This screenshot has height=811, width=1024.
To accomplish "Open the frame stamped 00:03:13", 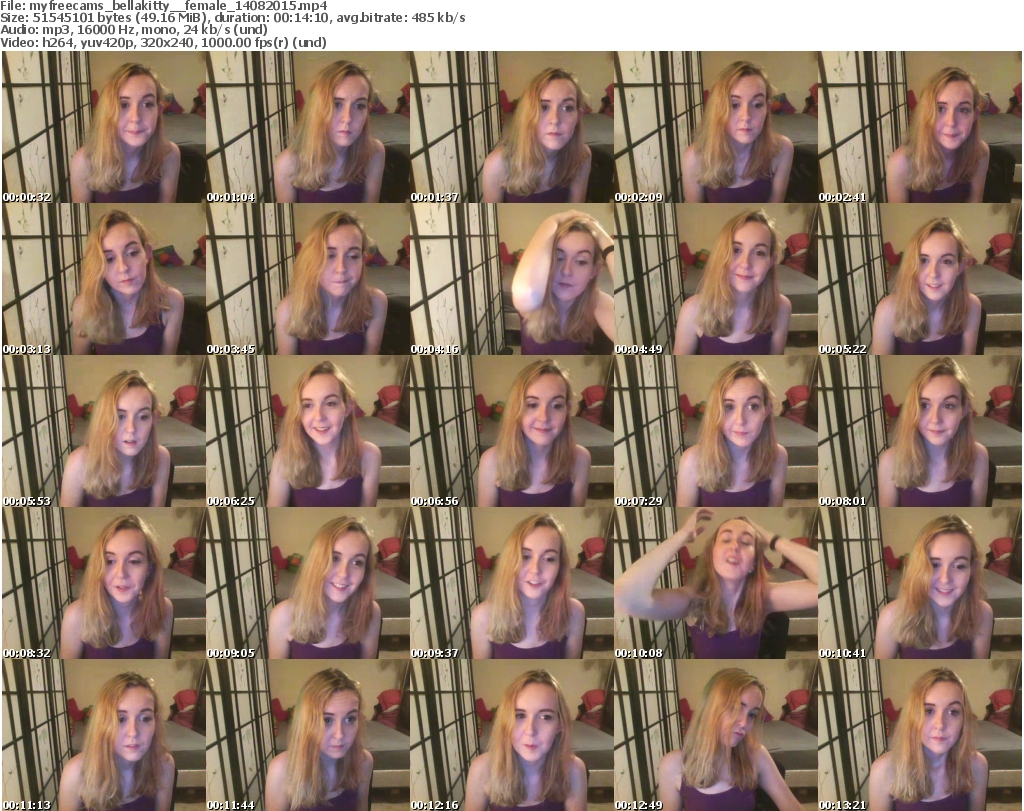I will [x=104, y=279].
